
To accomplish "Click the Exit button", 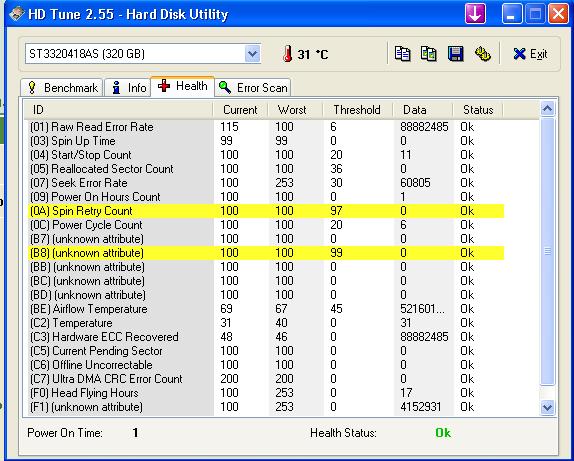I will (x=530, y=54).
